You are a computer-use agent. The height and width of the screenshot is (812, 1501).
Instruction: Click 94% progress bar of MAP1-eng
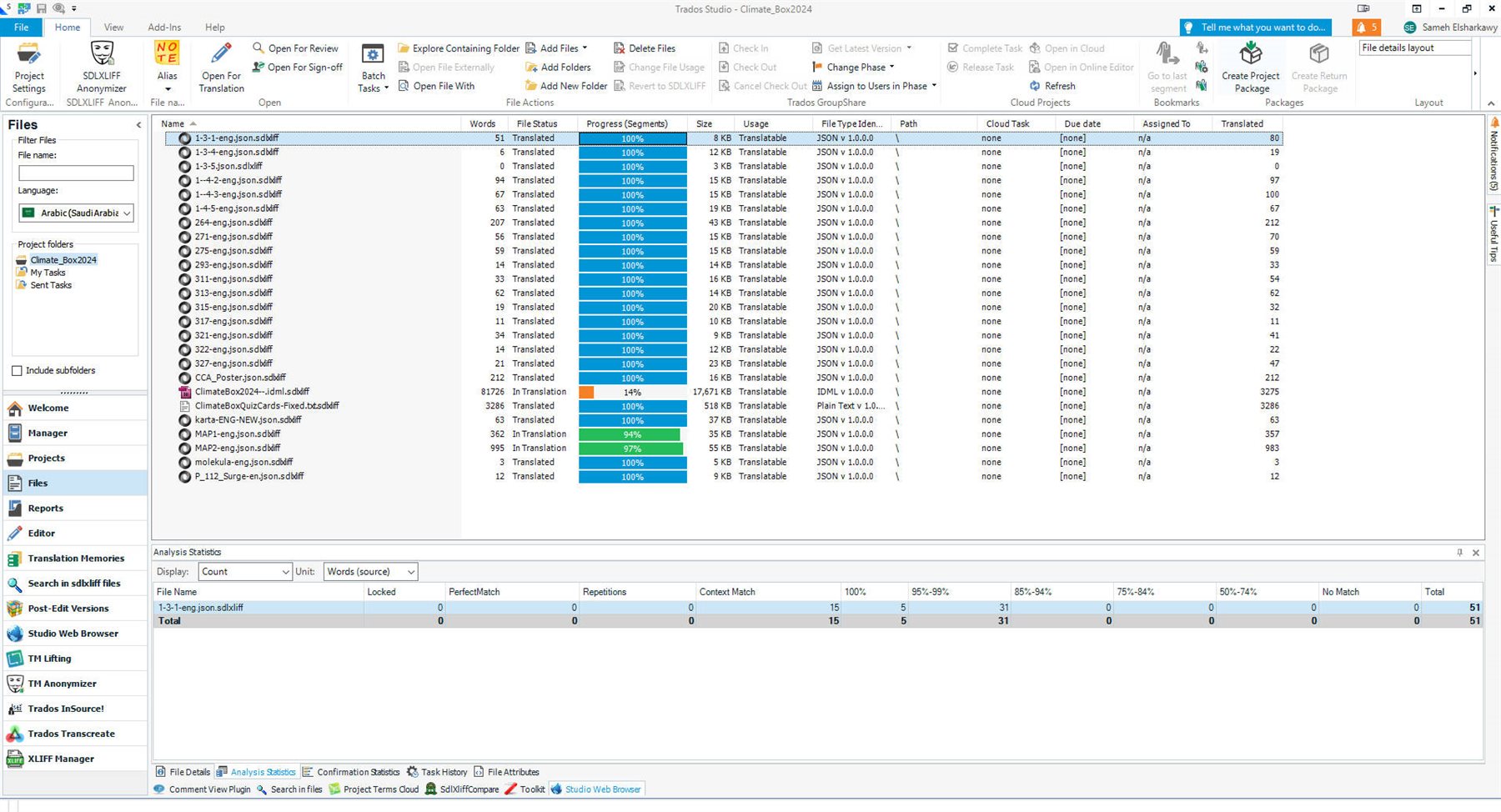[x=632, y=434]
